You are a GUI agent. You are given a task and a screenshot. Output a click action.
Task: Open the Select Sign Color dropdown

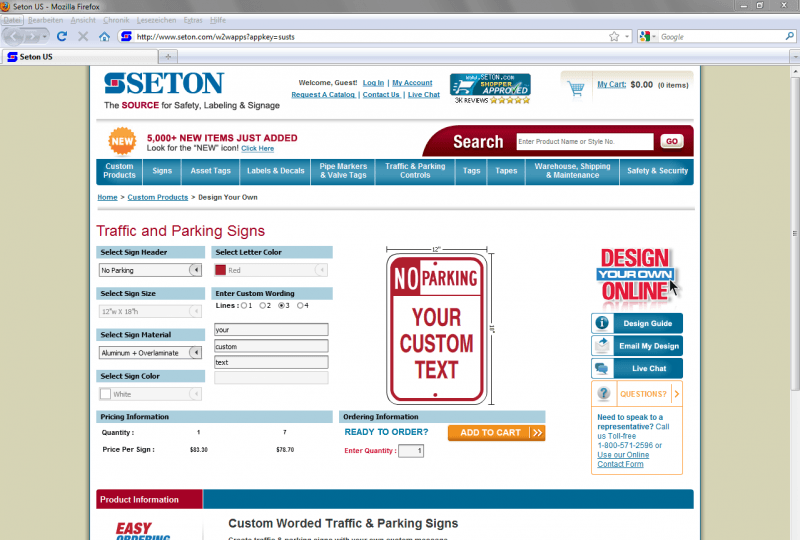151,394
